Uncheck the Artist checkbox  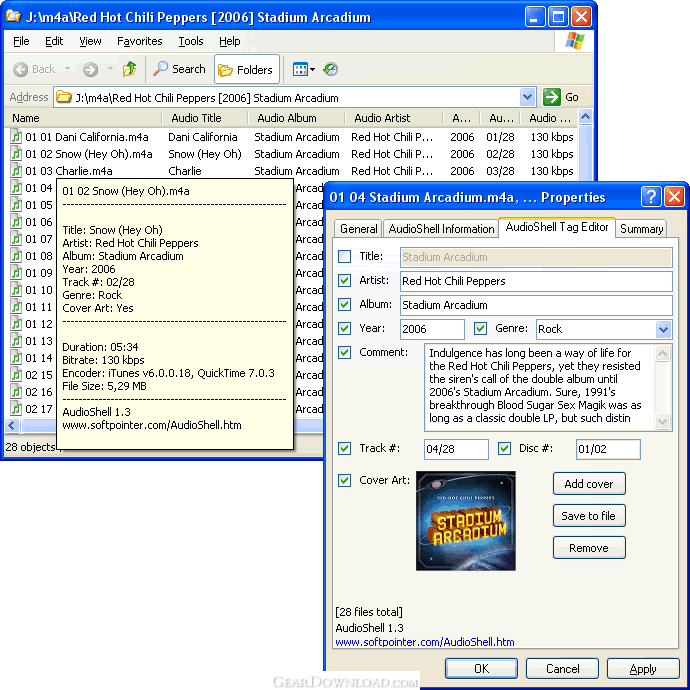(x=345, y=280)
